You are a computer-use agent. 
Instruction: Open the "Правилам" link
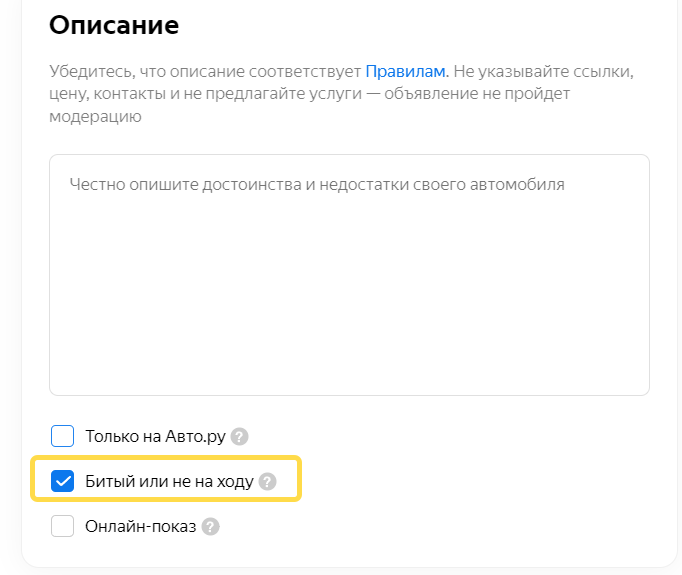click(x=405, y=73)
